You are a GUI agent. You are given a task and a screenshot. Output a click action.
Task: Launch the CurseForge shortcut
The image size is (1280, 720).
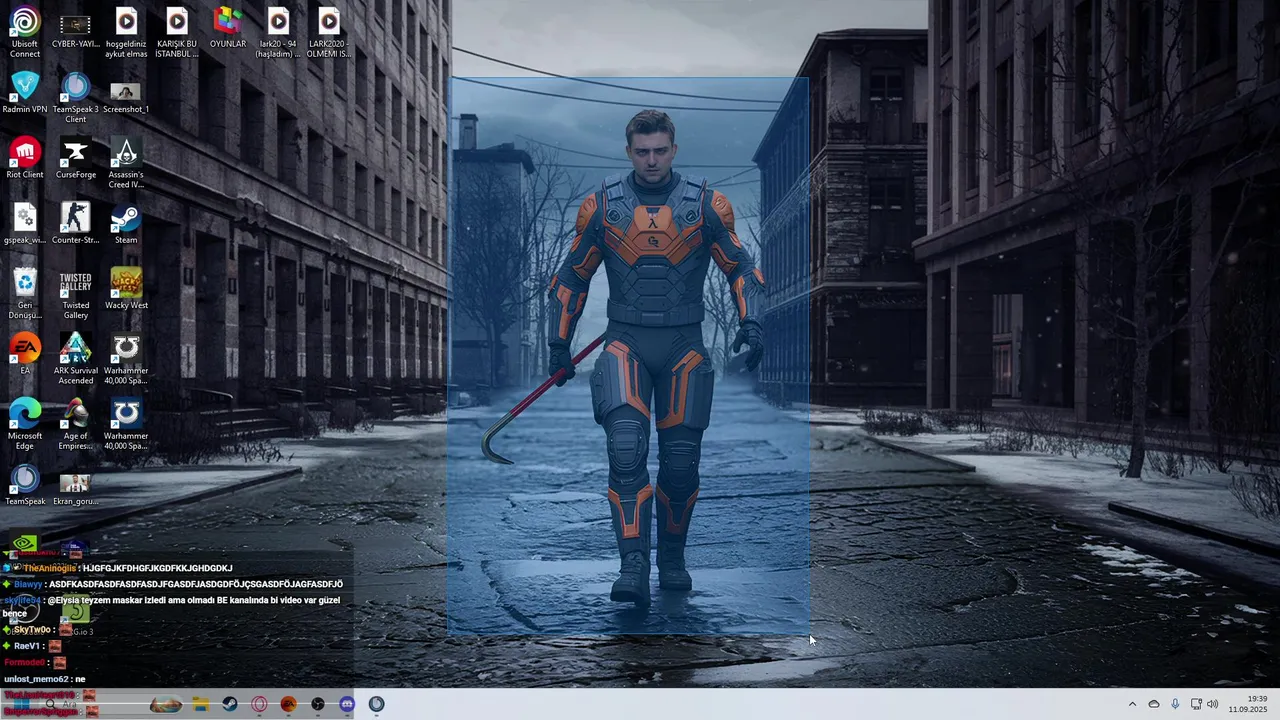click(75, 158)
